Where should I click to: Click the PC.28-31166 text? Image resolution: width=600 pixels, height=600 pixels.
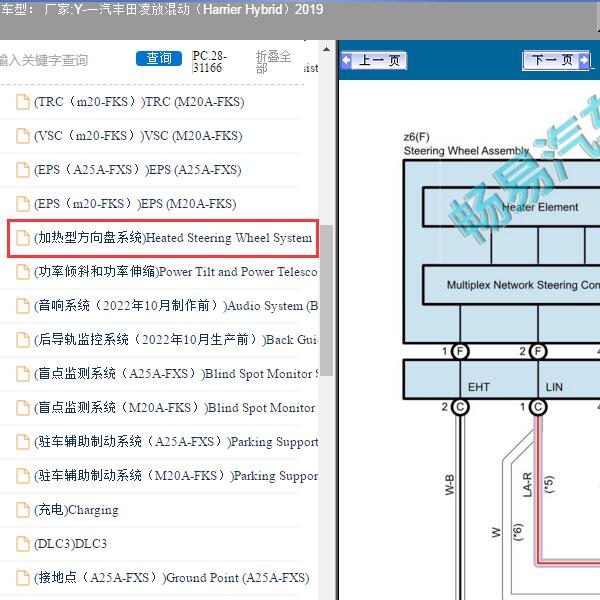click(x=209, y=62)
